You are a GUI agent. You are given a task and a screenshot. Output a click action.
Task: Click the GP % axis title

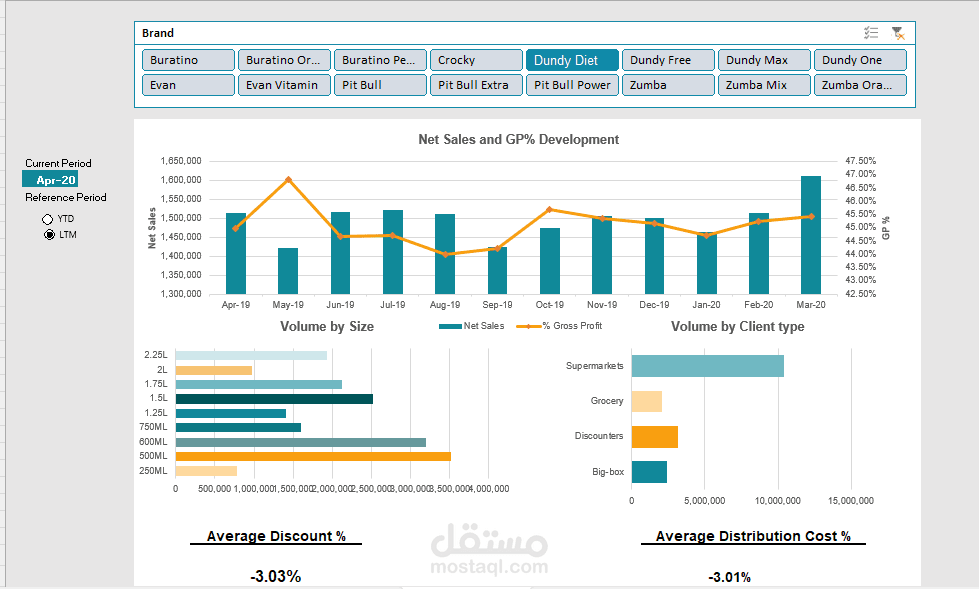tap(885, 228)
